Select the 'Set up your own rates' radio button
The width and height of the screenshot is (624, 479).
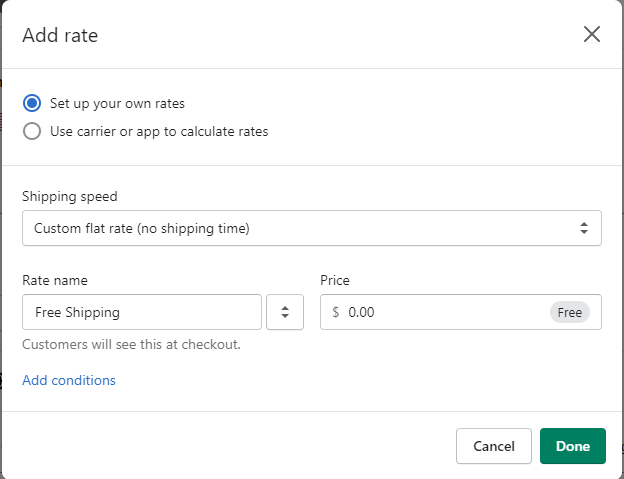(x=32, y=103)
